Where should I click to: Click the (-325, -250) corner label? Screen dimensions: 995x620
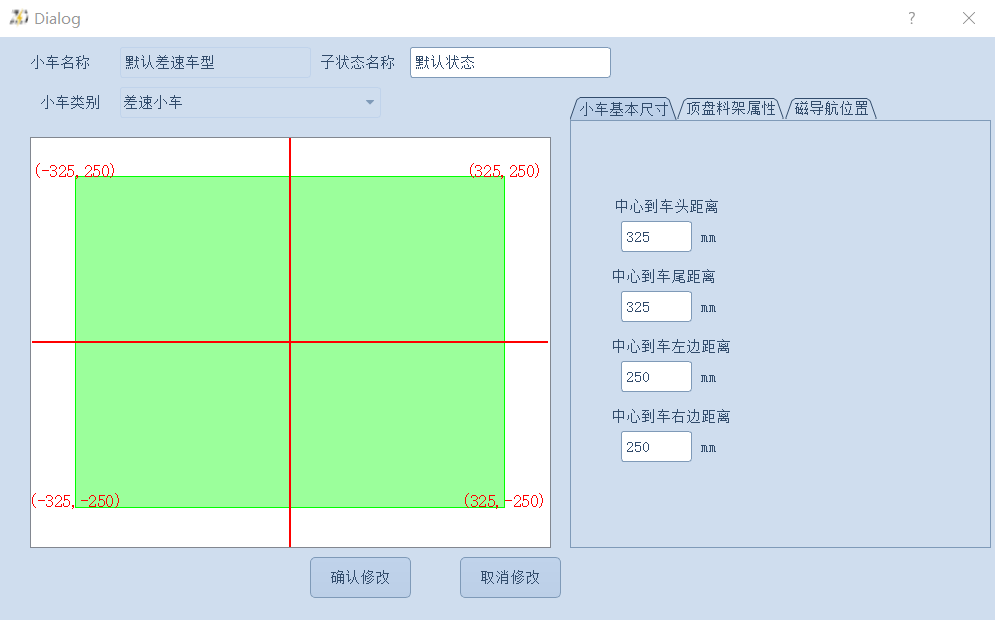tap(75, 501)
